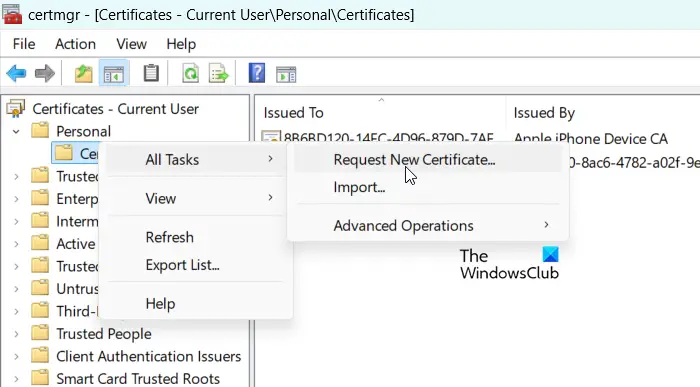Click the gray Forward arrow toolbar icon
Screen dimensions: 700x387
(45, 73)
